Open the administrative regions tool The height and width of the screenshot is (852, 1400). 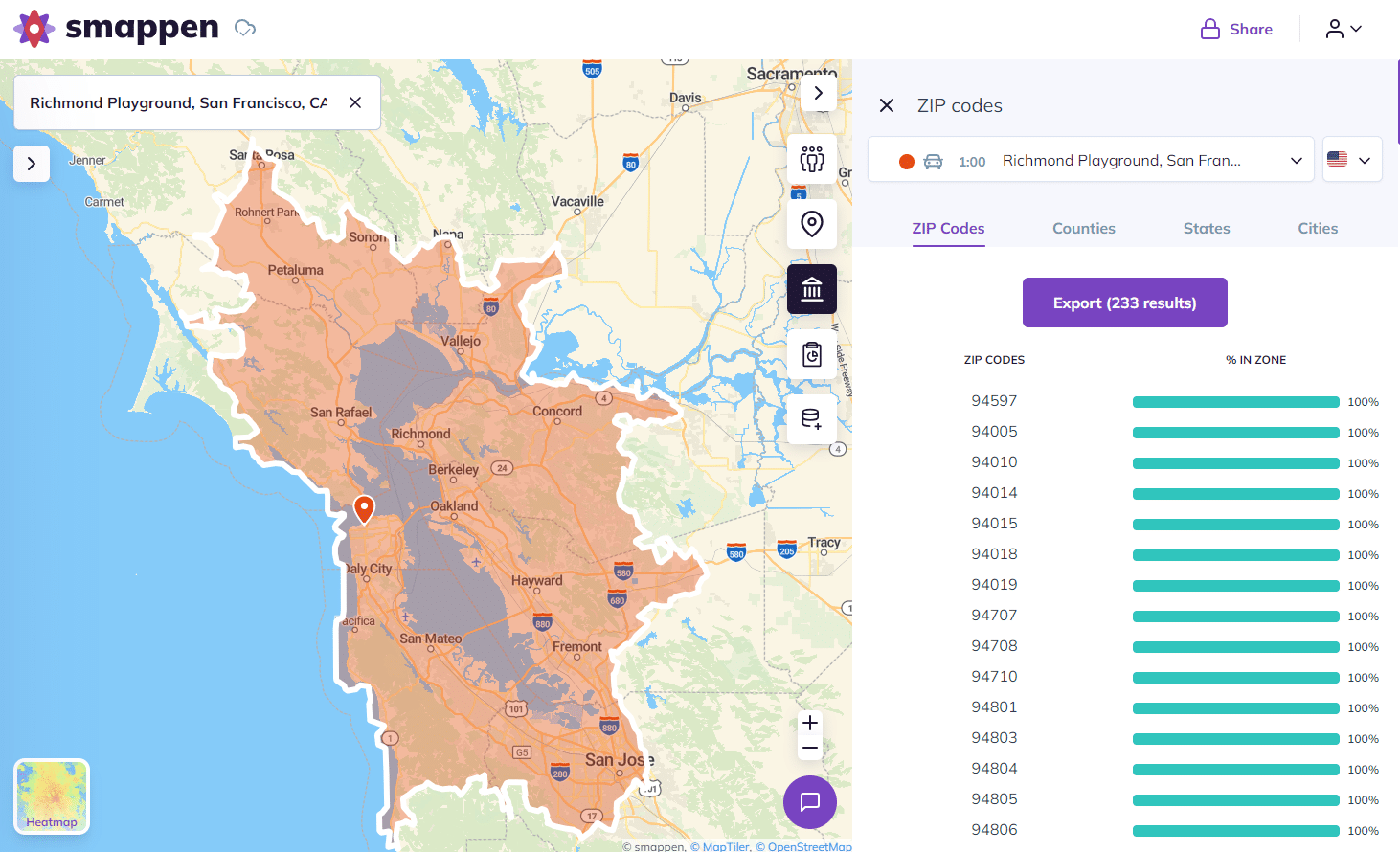(811, 289)
